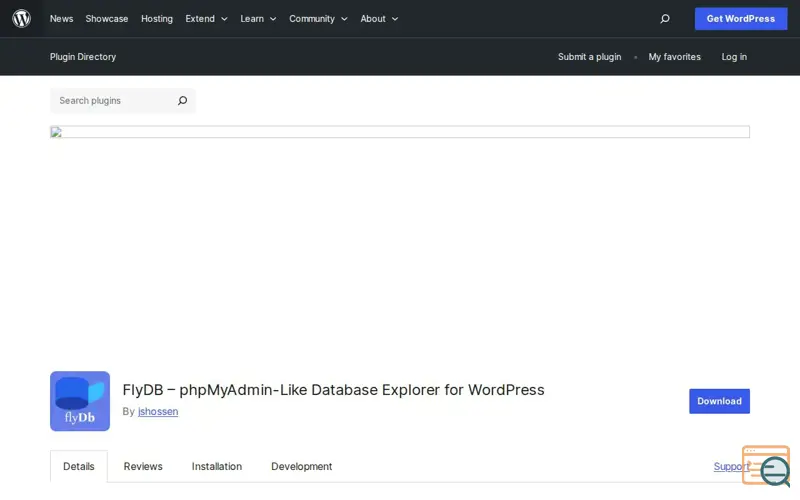Image resolution: width=800 pixels, height=500 pixels.
Task: Open the Hosting menu item
Action: coord(157,19)
